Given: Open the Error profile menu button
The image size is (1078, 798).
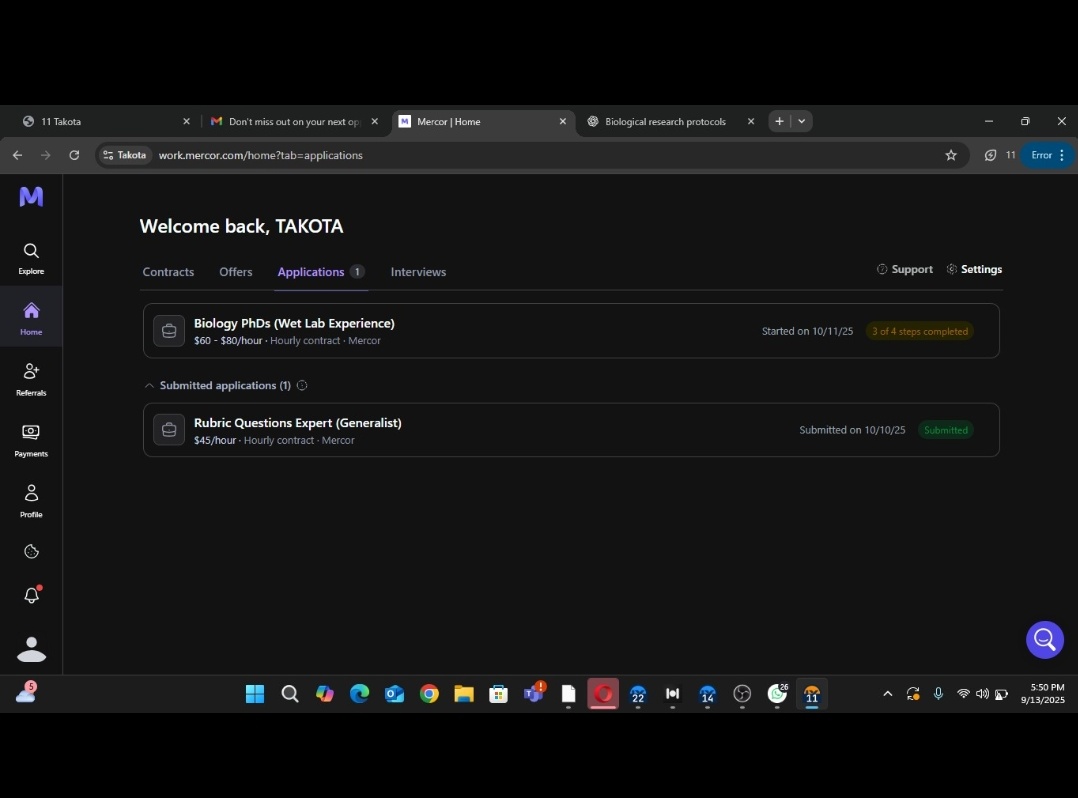Looking at the screenshot, I should point(1048,155).
